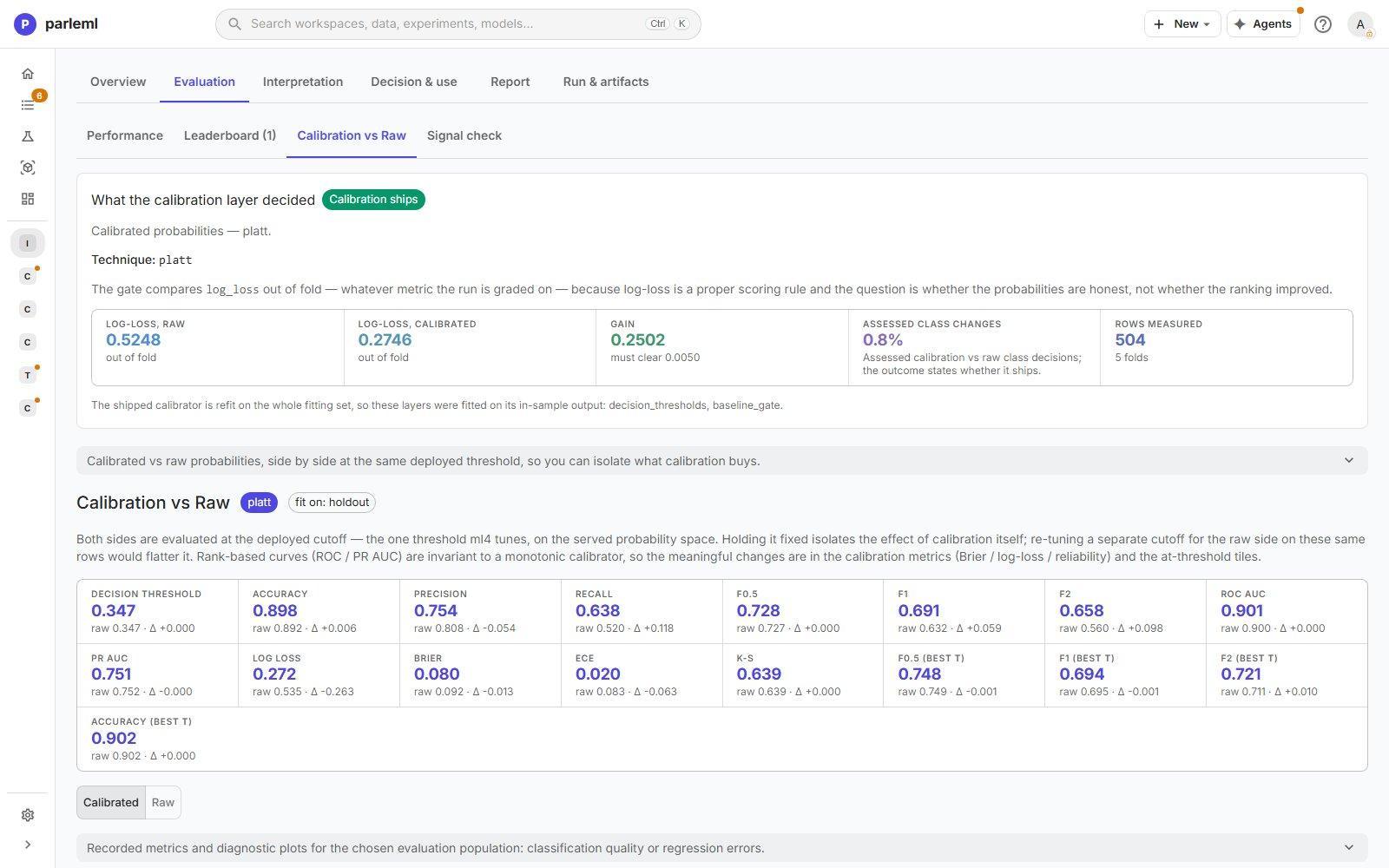Viewport: 1389px width, 868px height.
Task: Click the ROC AUC value 0.901
Action: coord(1242,611)
